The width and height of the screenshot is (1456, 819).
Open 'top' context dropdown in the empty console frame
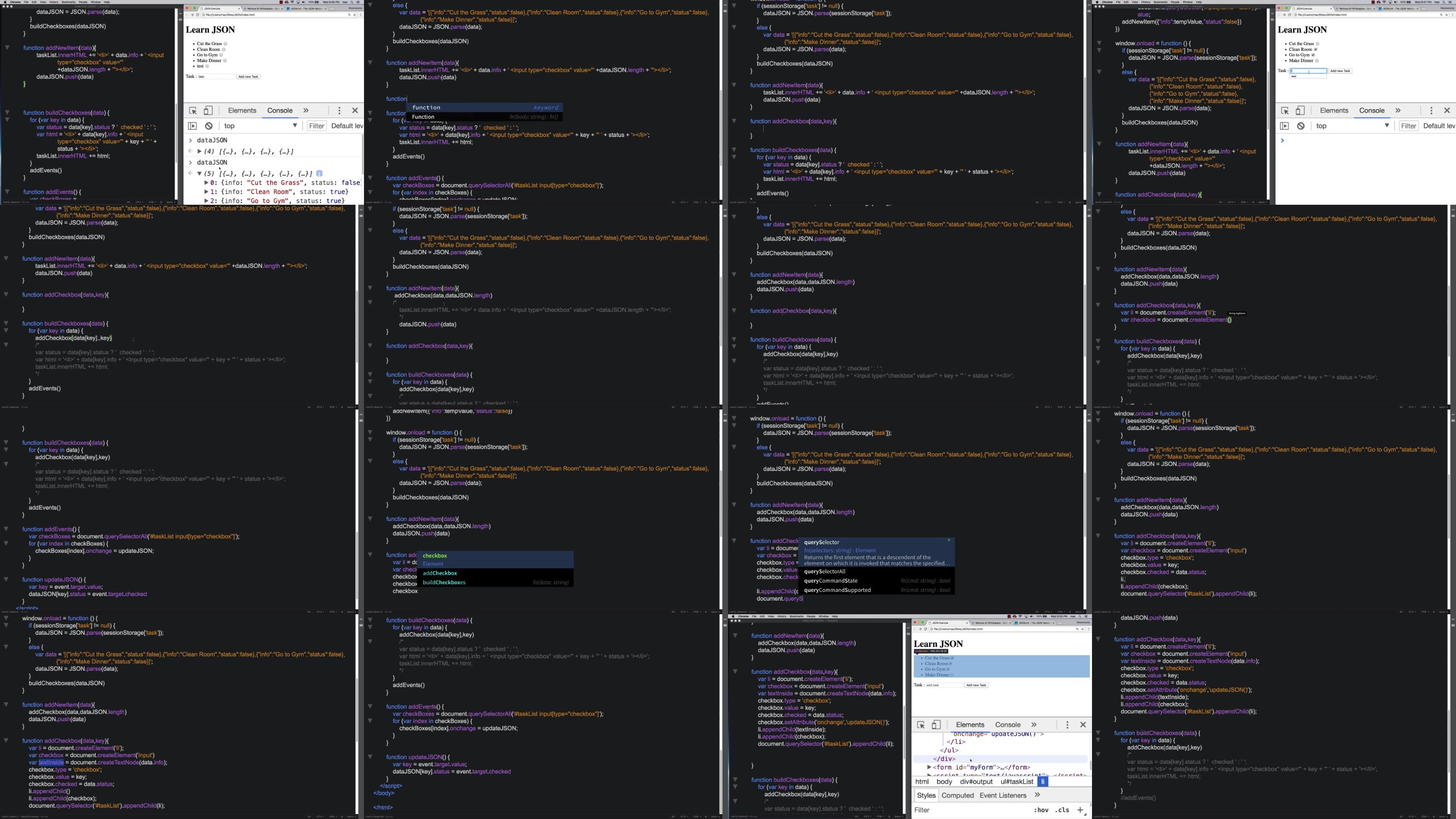(1353, 126)
